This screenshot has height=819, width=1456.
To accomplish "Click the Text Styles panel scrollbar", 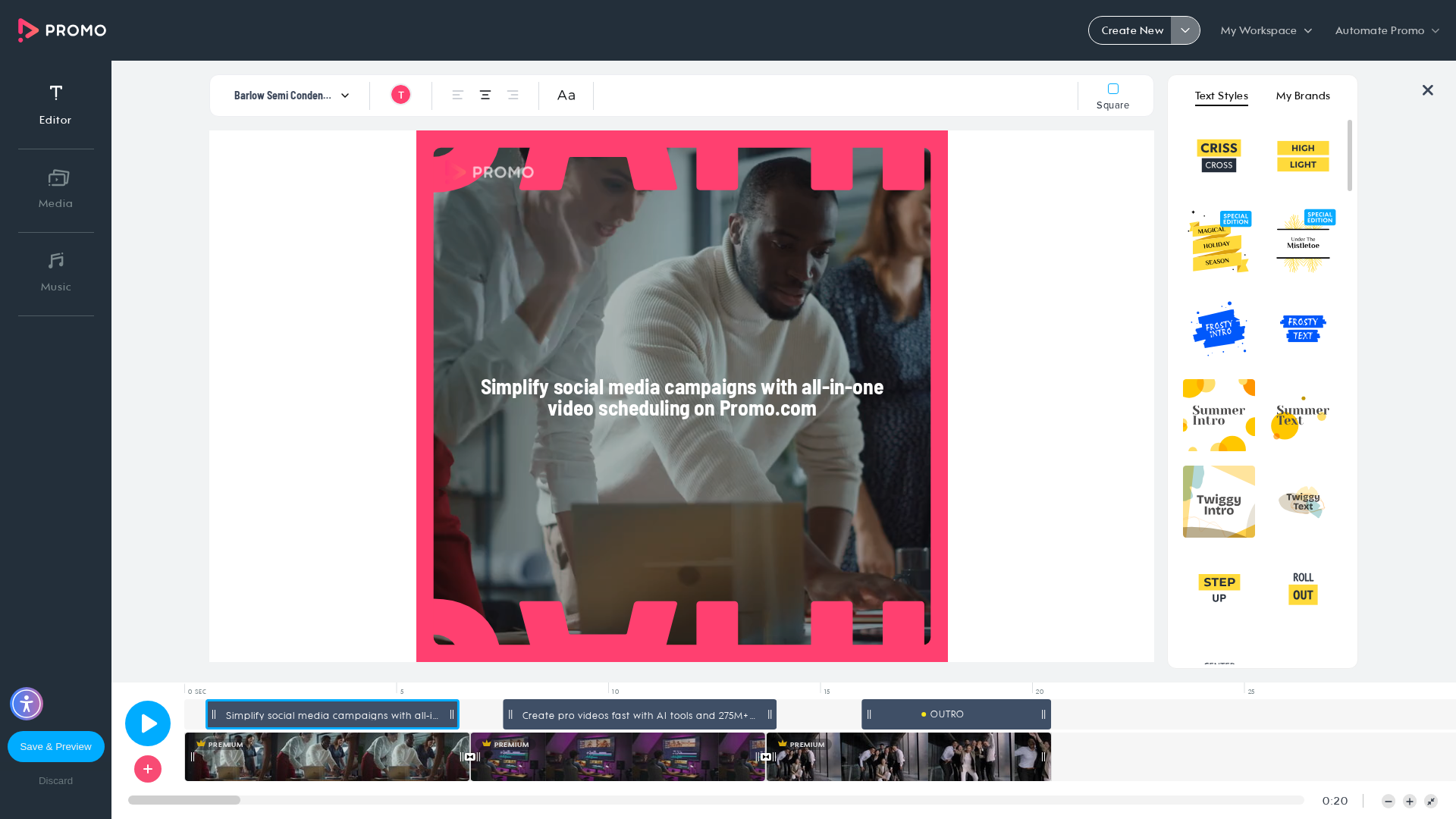I will point(1350,155).
